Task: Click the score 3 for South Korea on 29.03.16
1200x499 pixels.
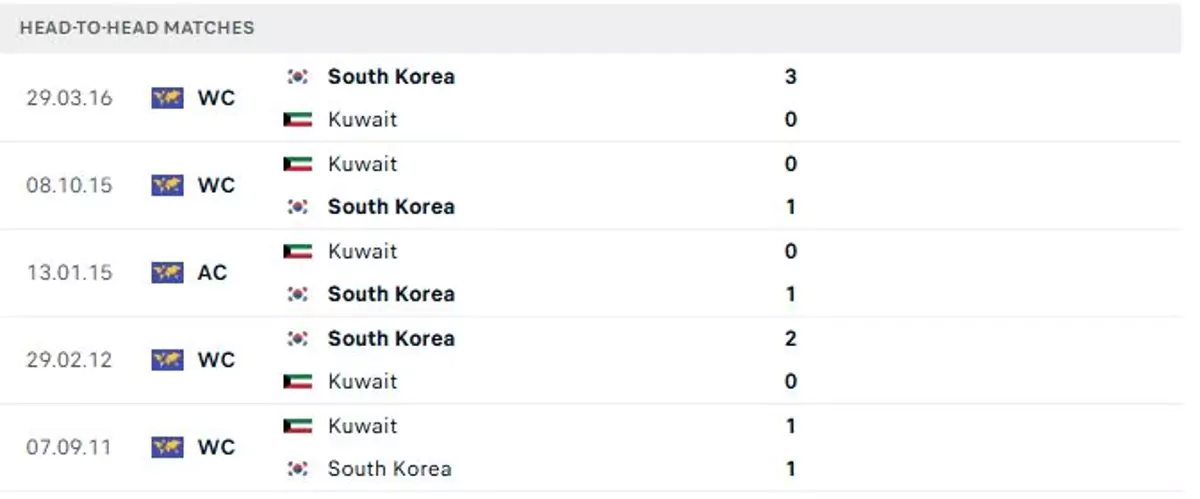Action: (790, 77)
